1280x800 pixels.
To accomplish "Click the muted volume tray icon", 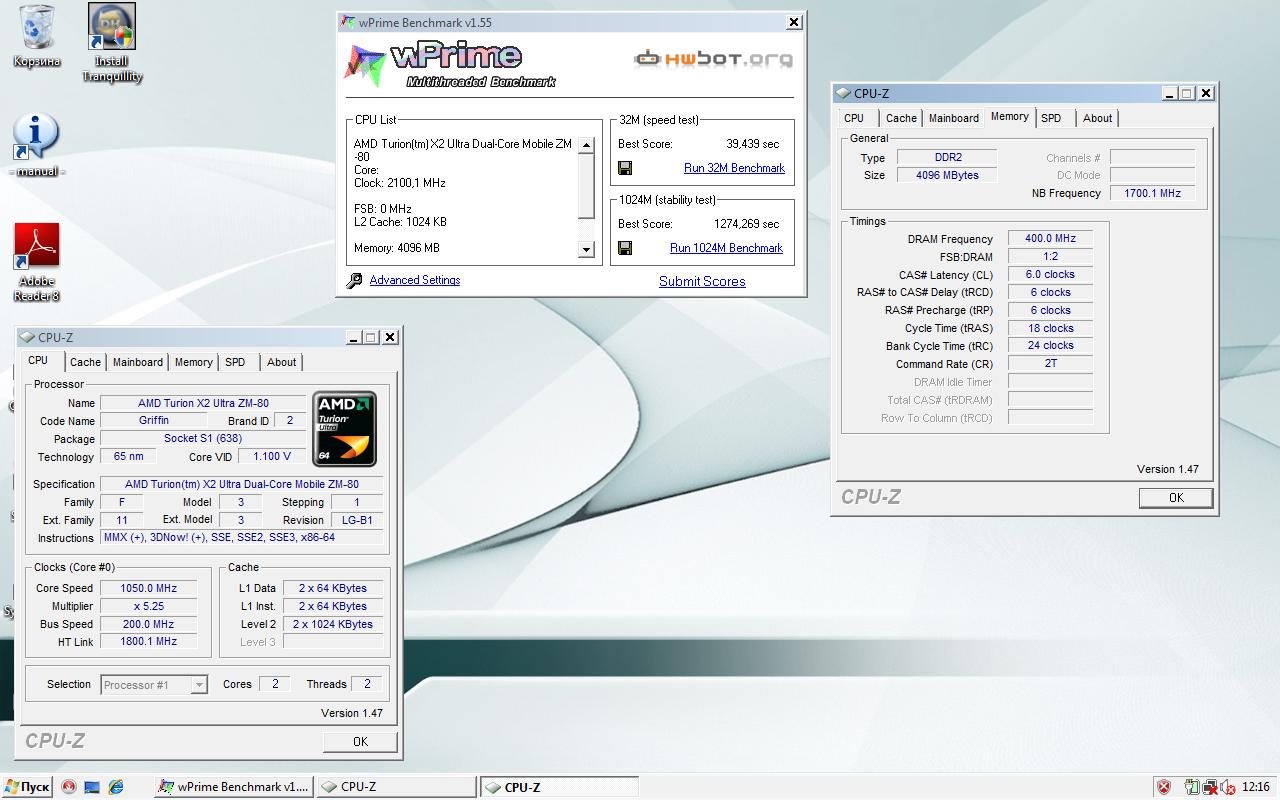I will pyautogui.click(x=1227, y=787).
